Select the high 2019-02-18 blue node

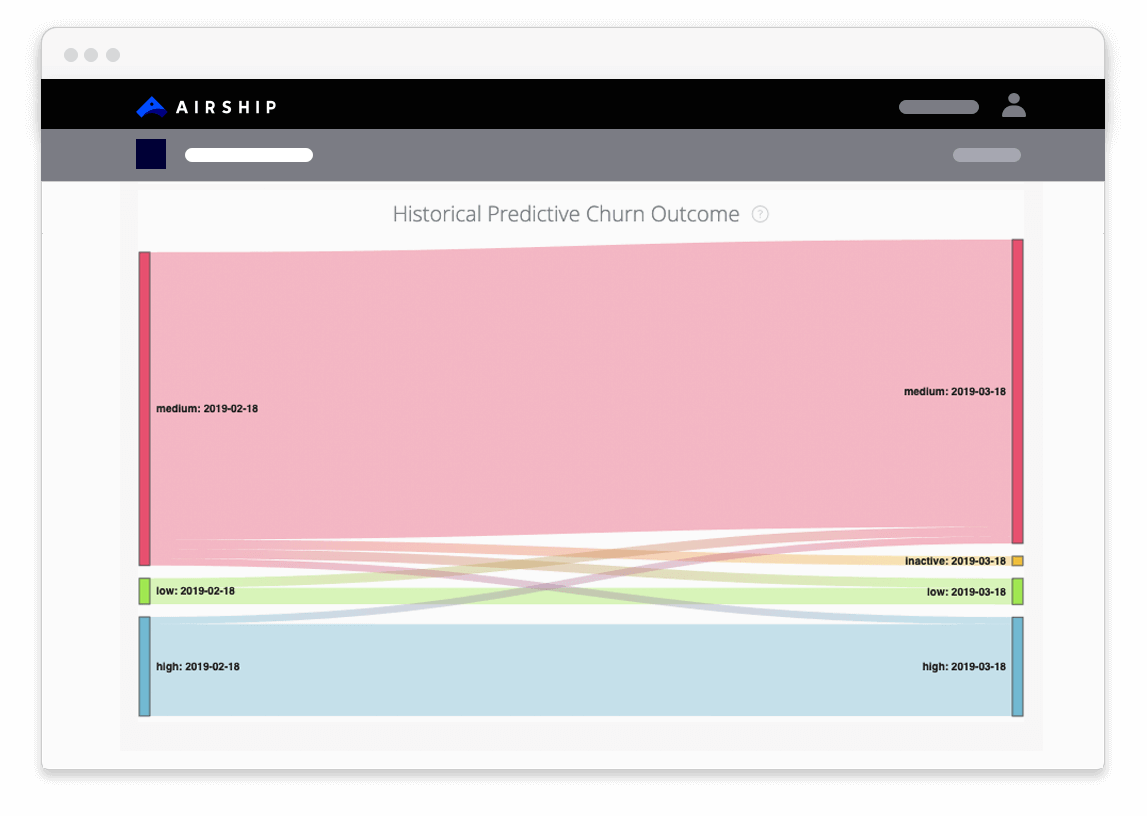coord(145,666)
